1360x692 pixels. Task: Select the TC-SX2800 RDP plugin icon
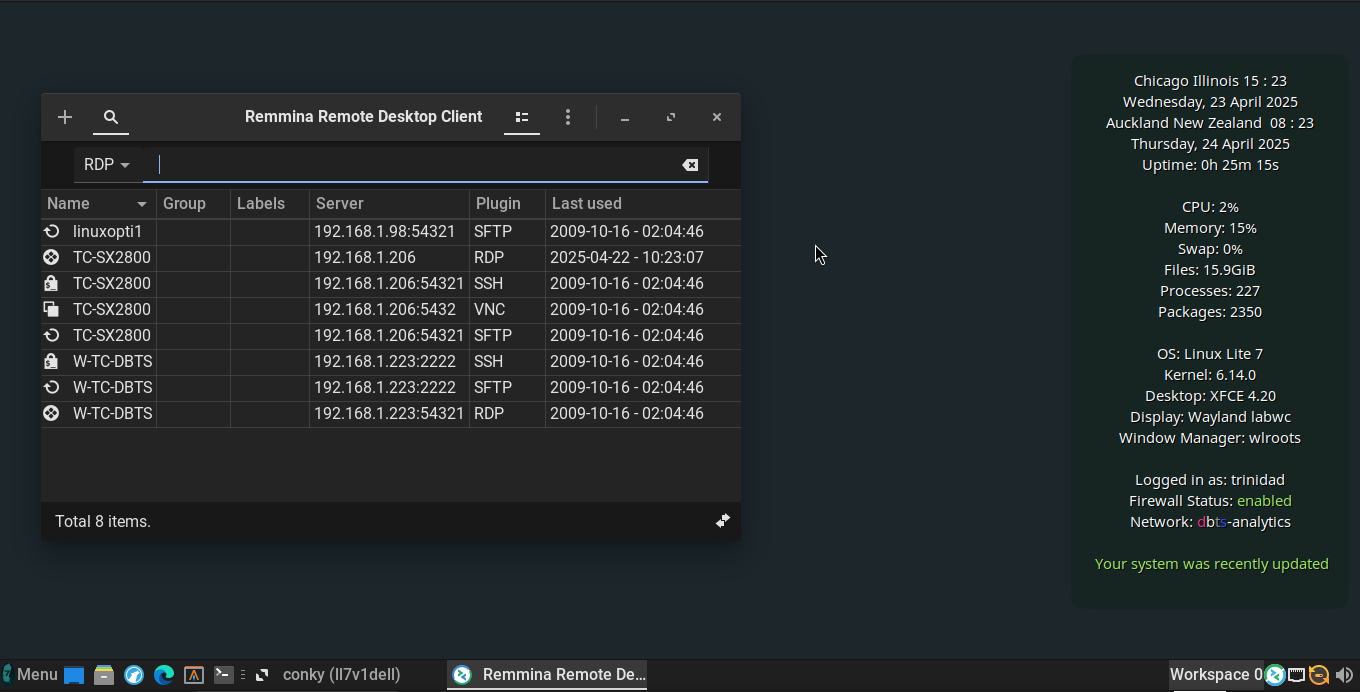point(51,257)
